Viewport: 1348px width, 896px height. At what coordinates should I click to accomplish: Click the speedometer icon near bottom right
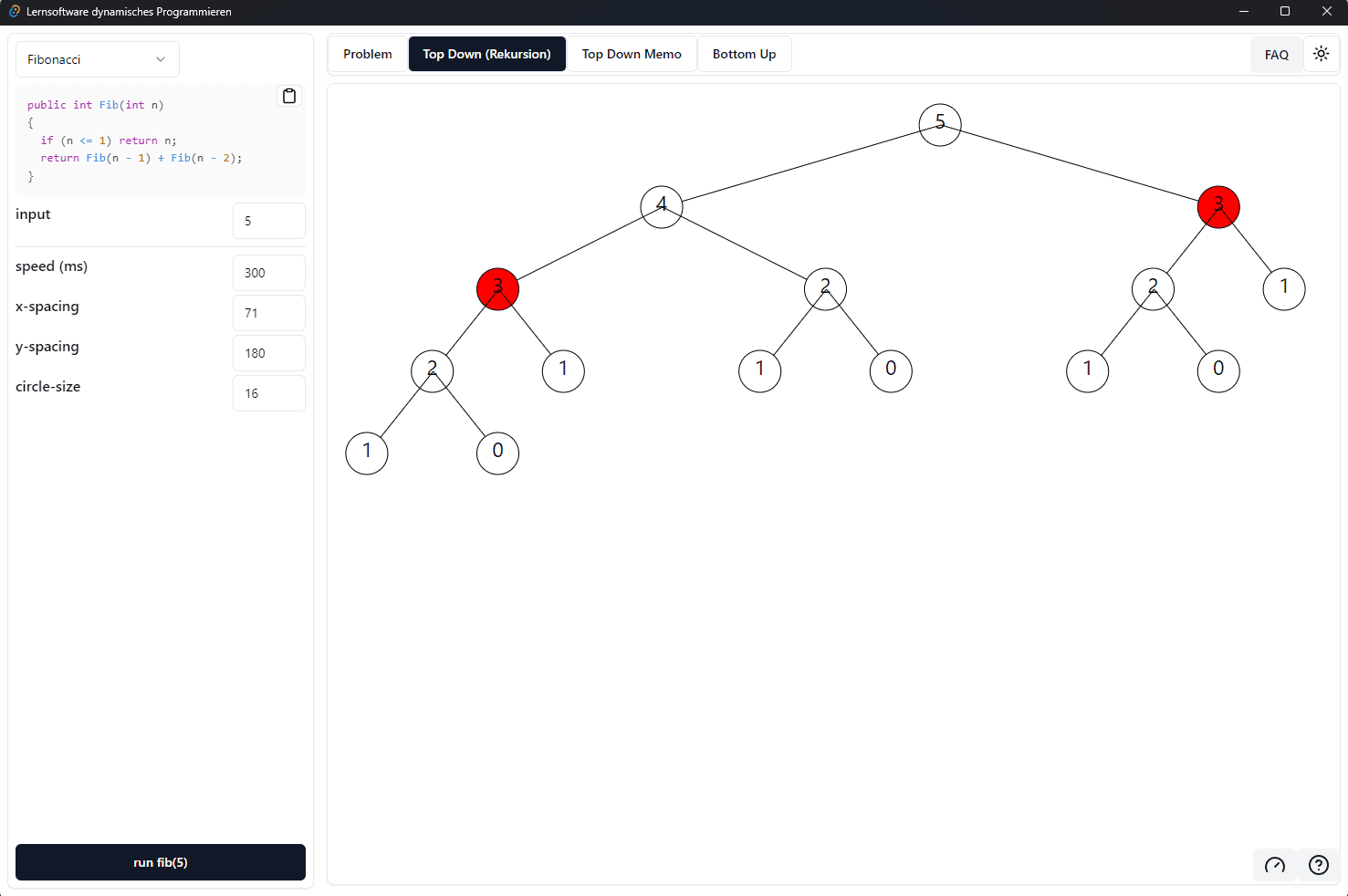point(1274,864)
